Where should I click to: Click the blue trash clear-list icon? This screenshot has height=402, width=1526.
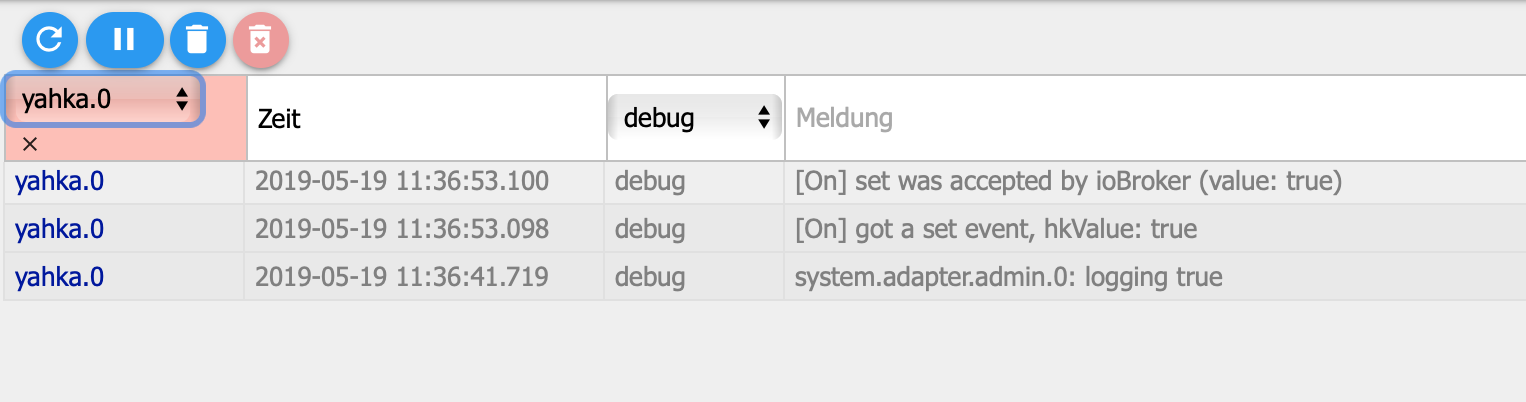point(197,40)
